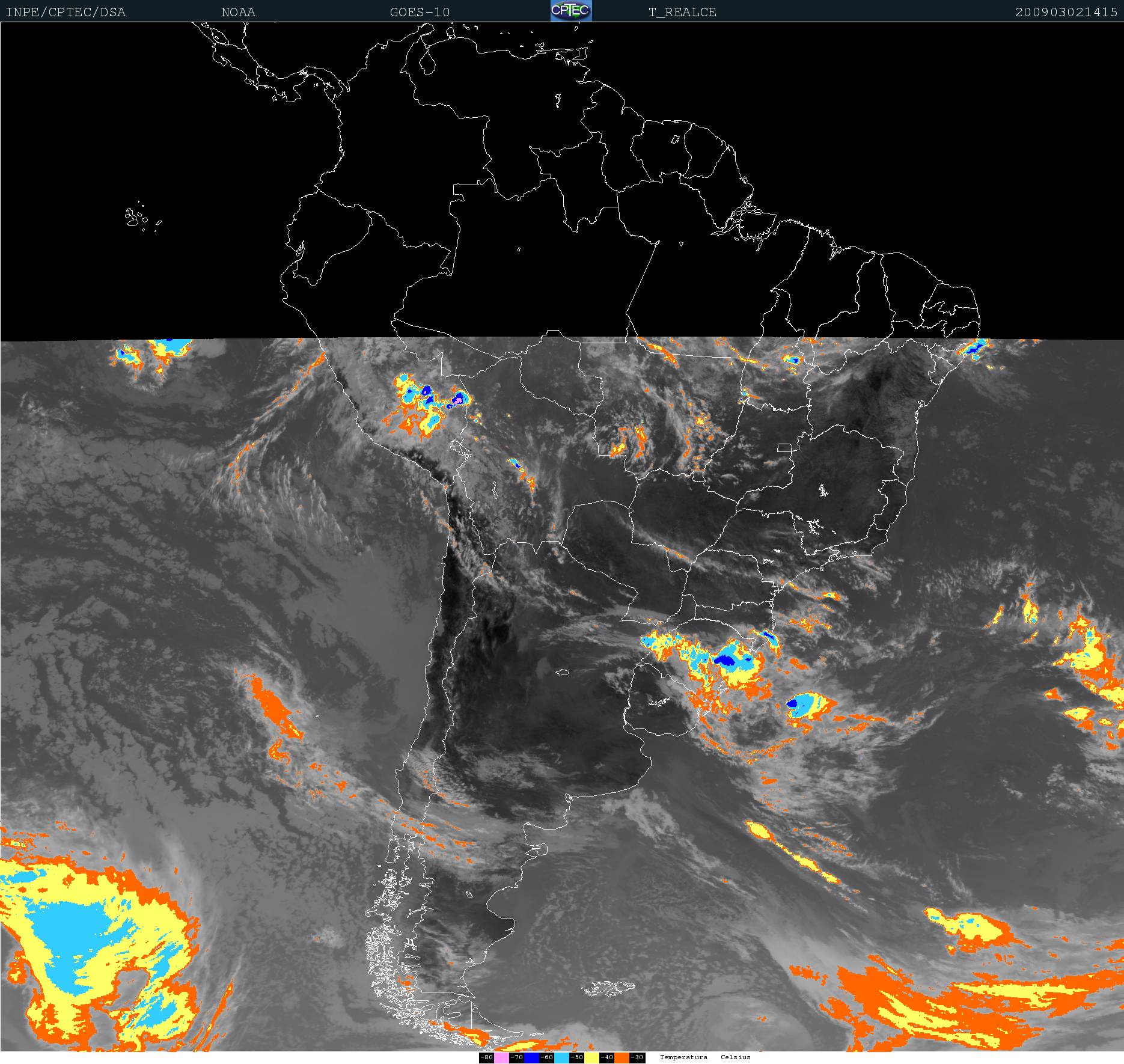Select the yellow -50 to -40 legend swatch
This screenshot has height=1064, width=1124.
[x=591, y=1057]
